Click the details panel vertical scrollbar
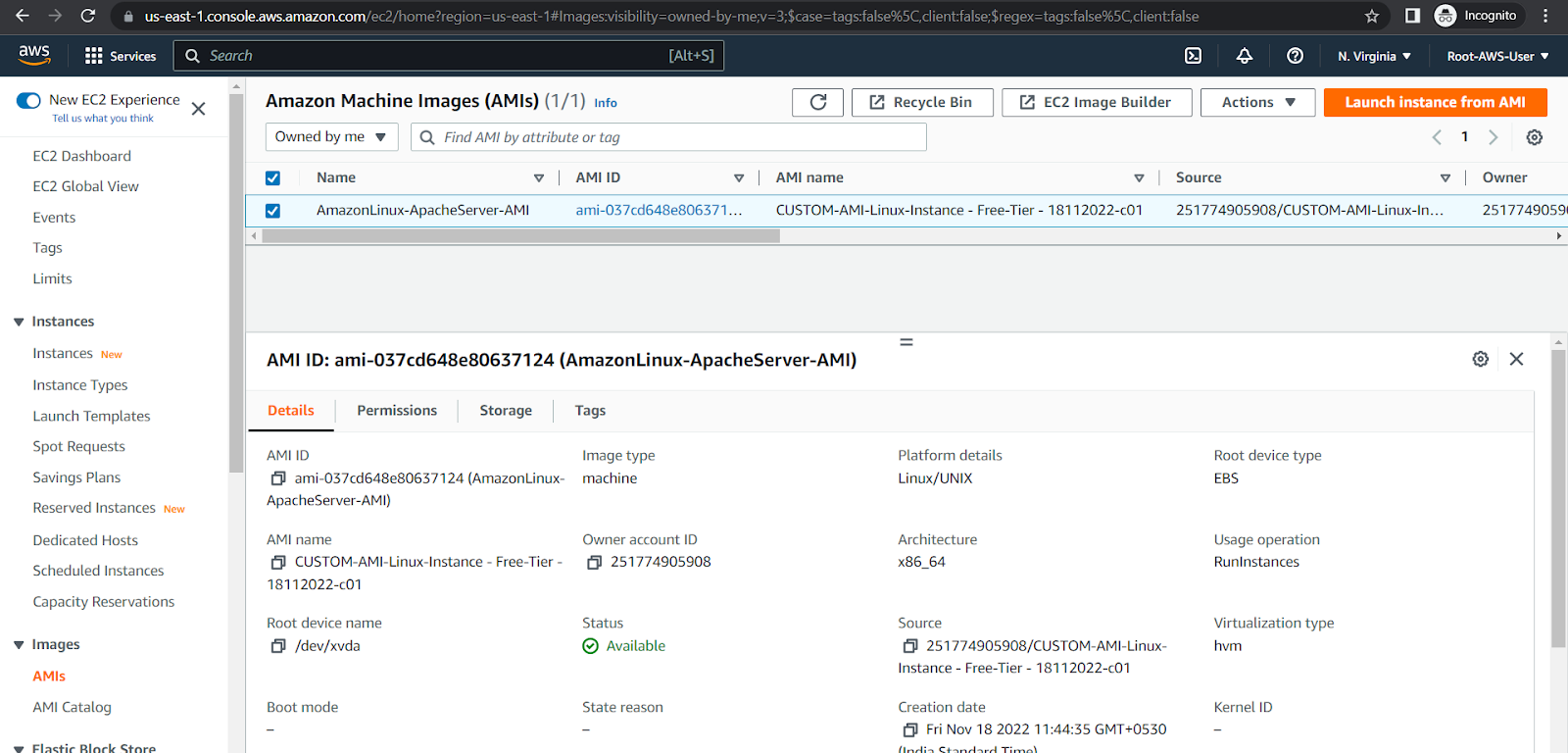This screenshot has height=753, width=1568. coord(1558,498)
